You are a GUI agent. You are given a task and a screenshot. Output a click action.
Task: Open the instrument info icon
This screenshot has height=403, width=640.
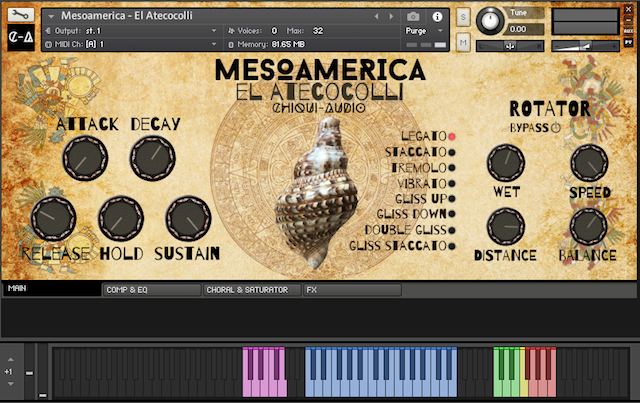pyautogui.click(x=437, y=17)
